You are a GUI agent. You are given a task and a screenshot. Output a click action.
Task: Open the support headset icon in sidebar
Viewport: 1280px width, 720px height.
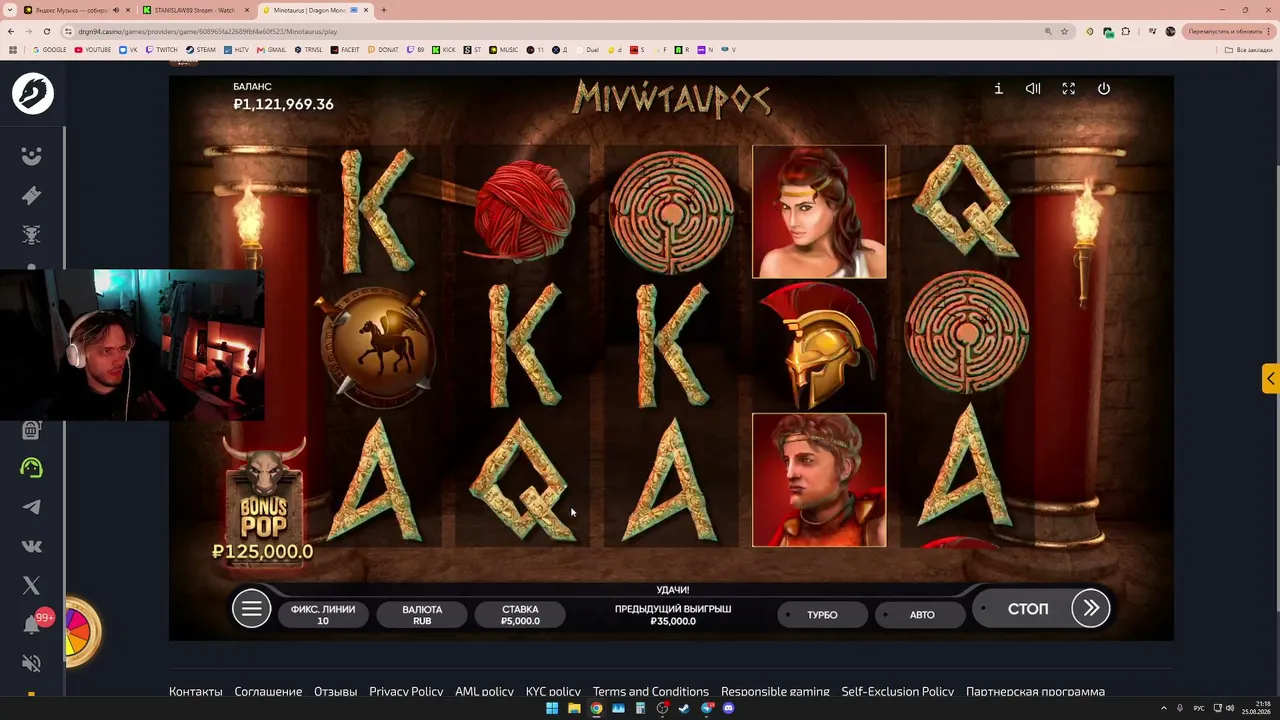pos(32,468)
